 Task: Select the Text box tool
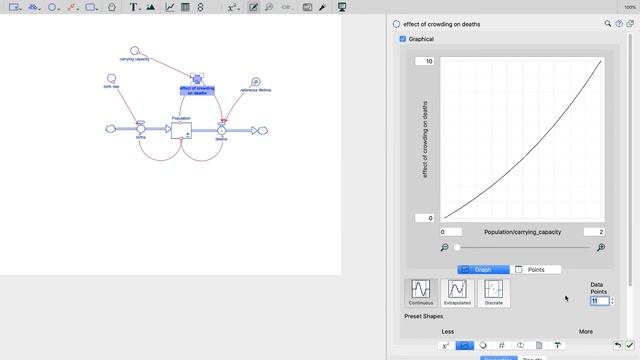tap(134, 7)
